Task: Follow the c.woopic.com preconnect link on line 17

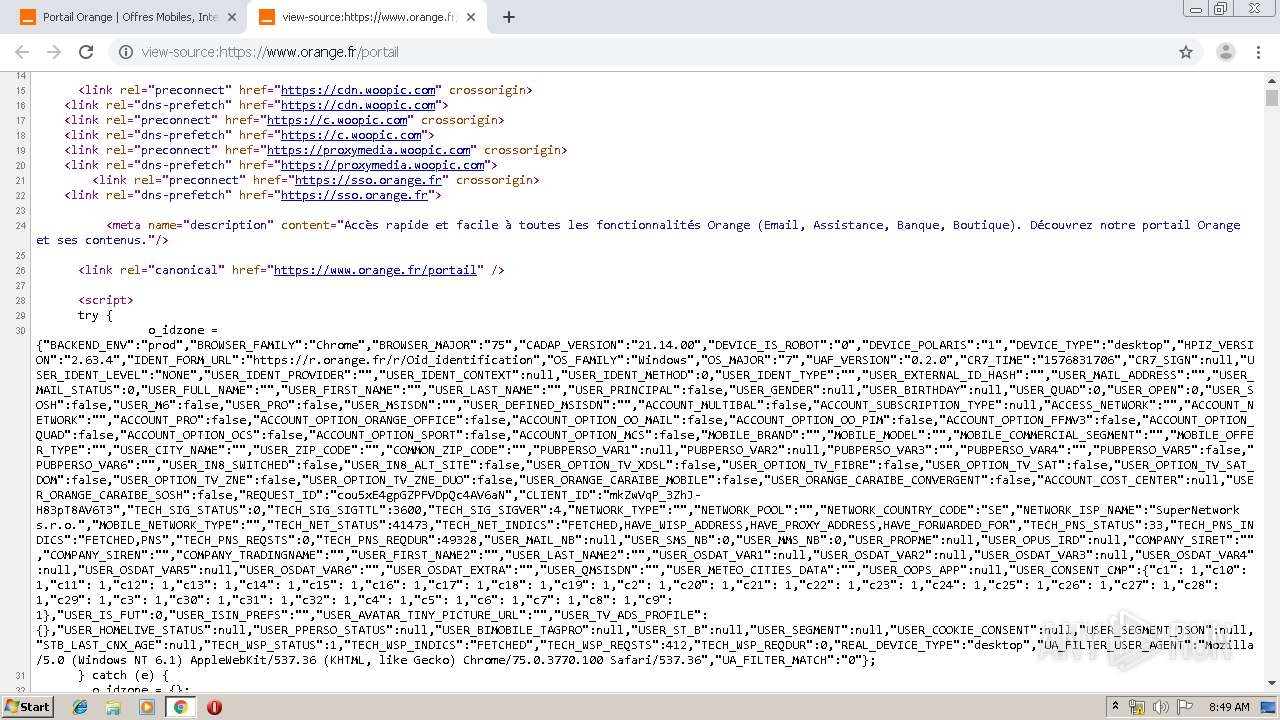Action: click(337, 120)
